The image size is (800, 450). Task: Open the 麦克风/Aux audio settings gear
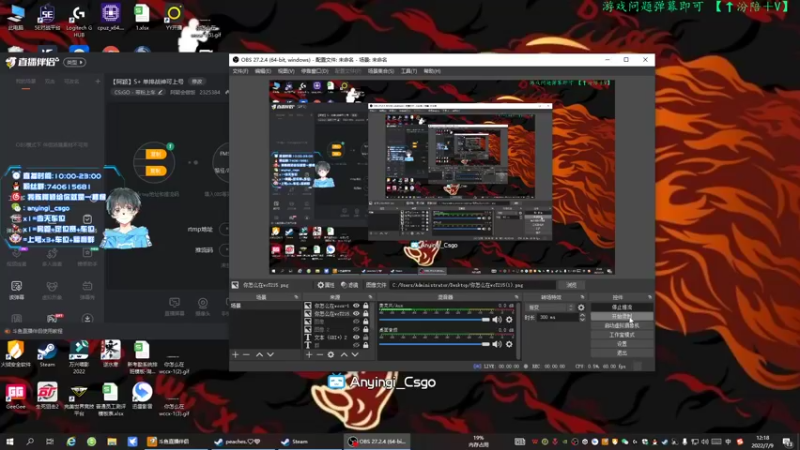(509, 319)
